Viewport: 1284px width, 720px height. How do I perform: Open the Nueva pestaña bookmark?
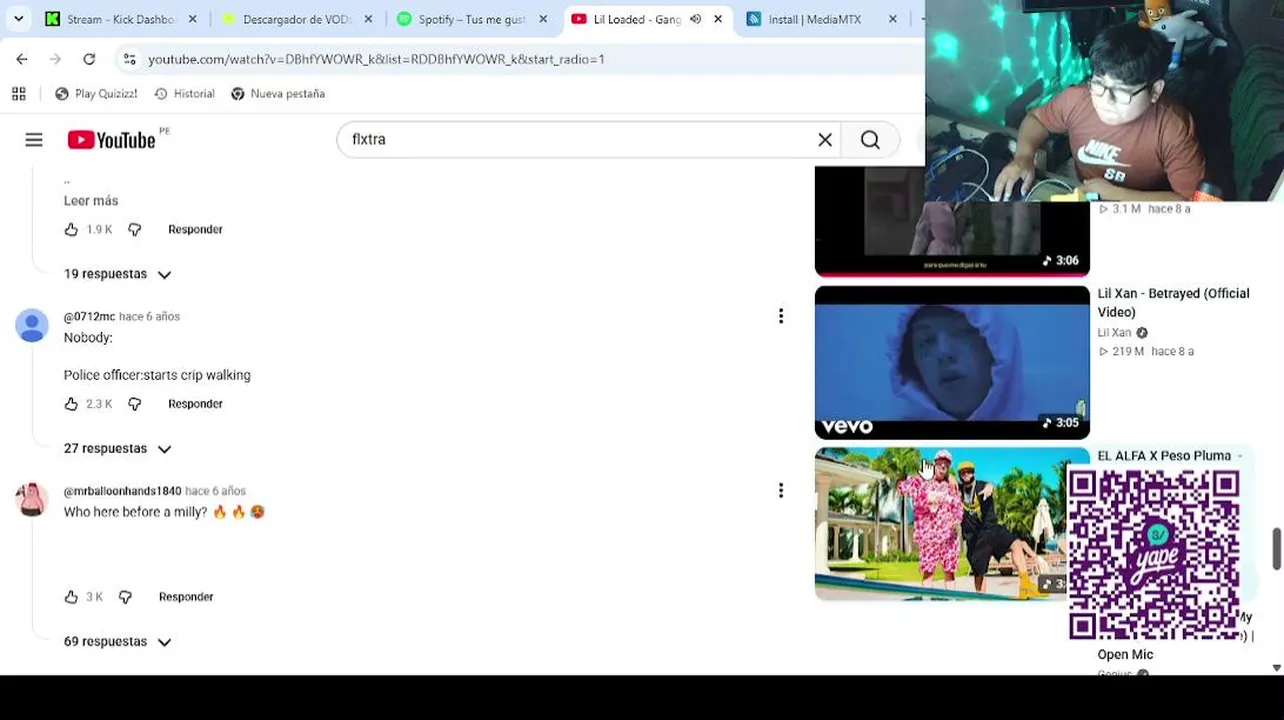(277, 94)
